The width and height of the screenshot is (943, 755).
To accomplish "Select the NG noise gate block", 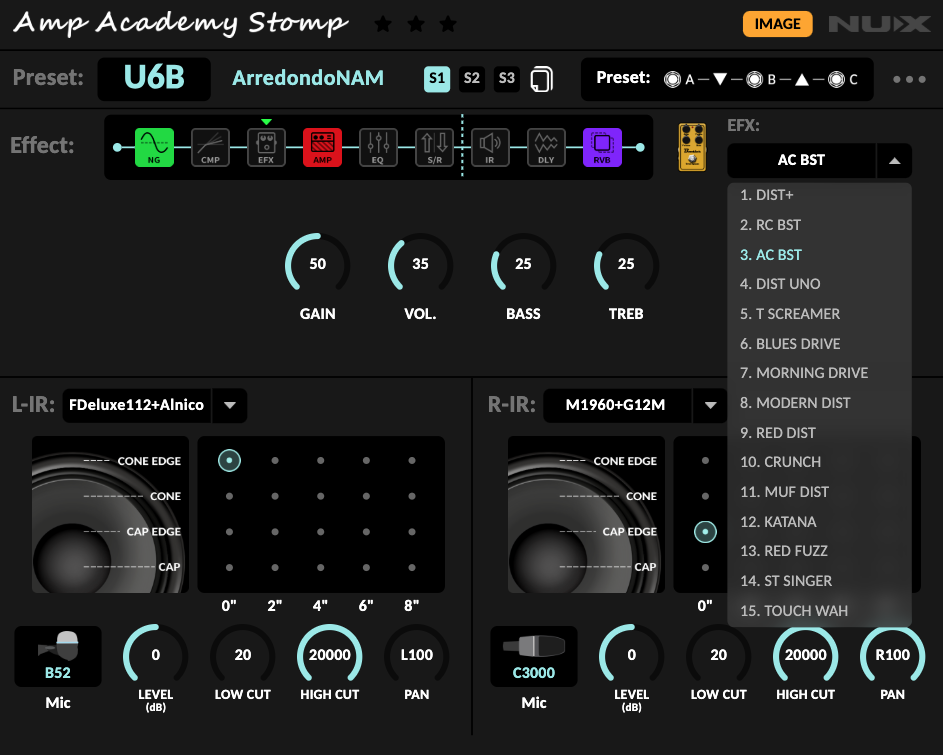I will (x=154, y=147).
